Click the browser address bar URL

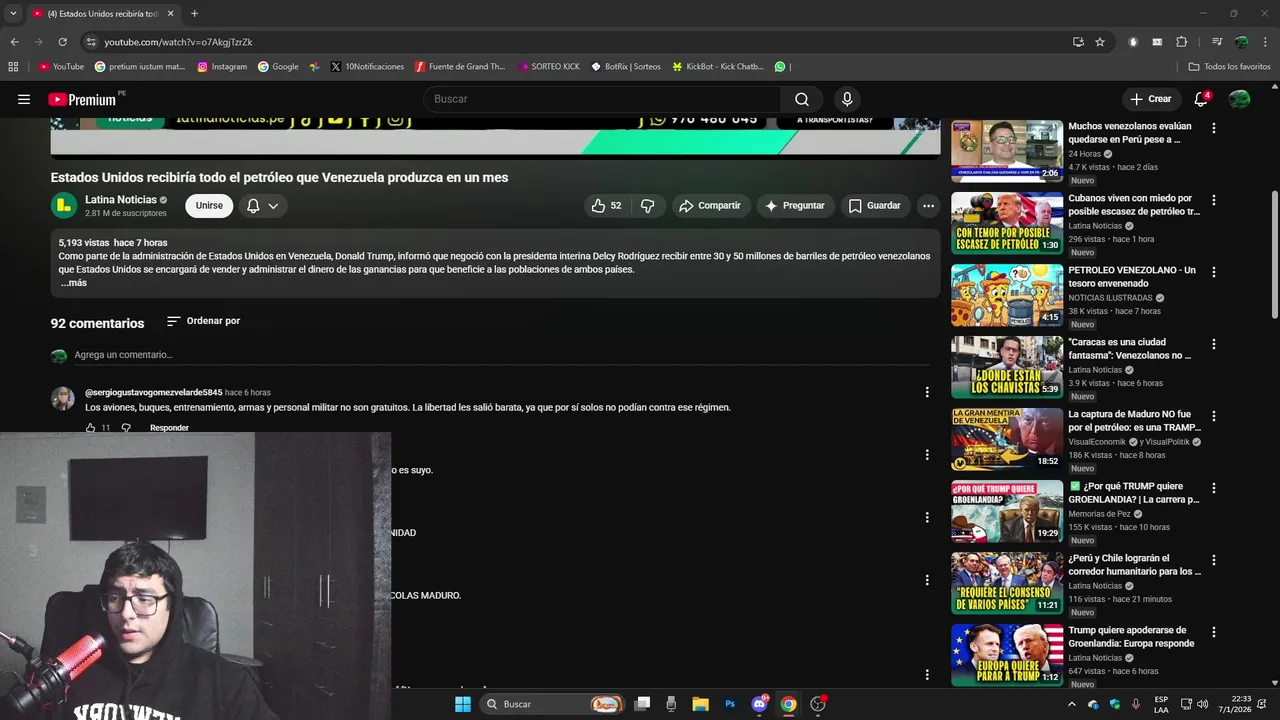click(178, 42)
